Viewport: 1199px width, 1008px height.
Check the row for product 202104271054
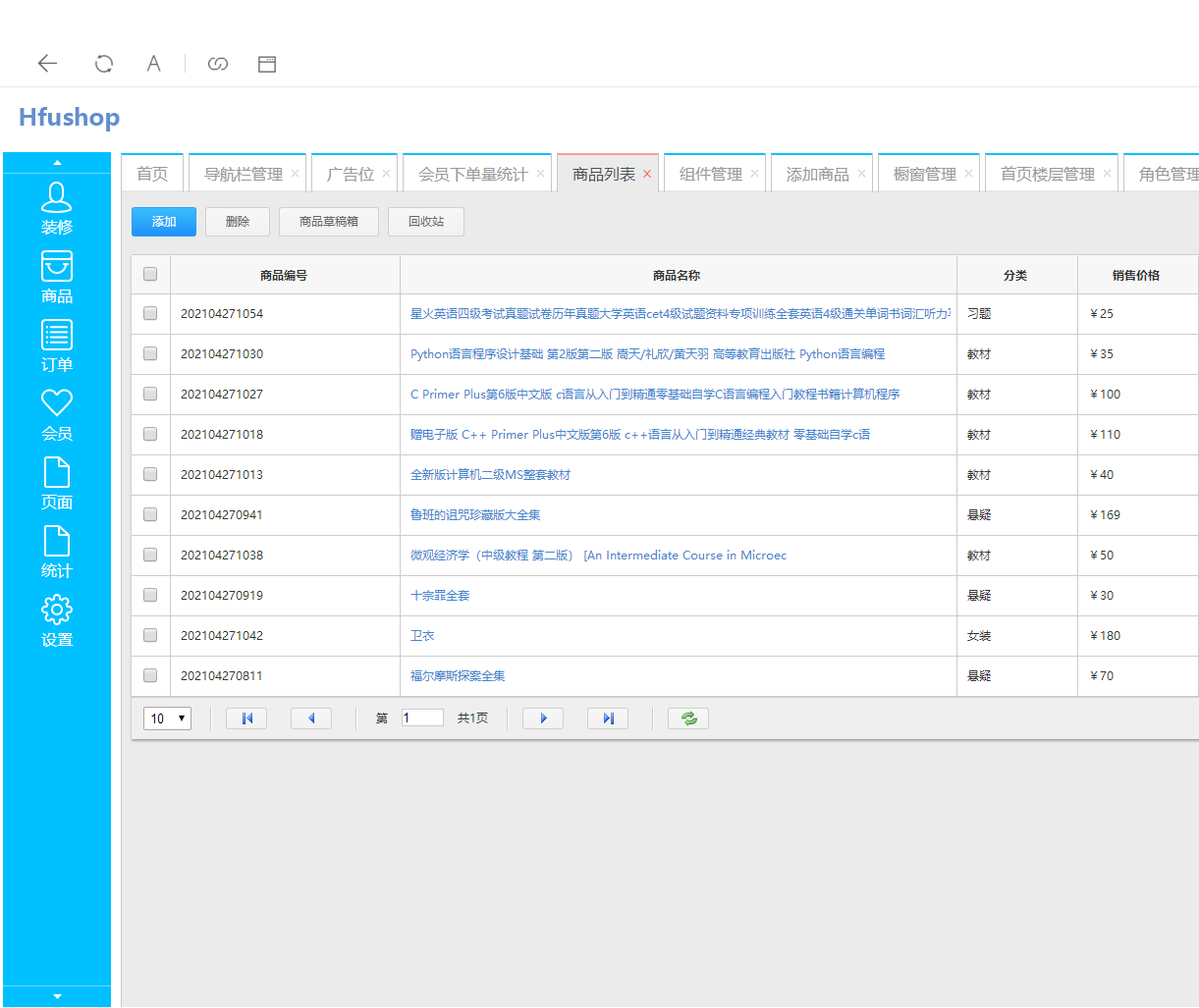[150, 314]
